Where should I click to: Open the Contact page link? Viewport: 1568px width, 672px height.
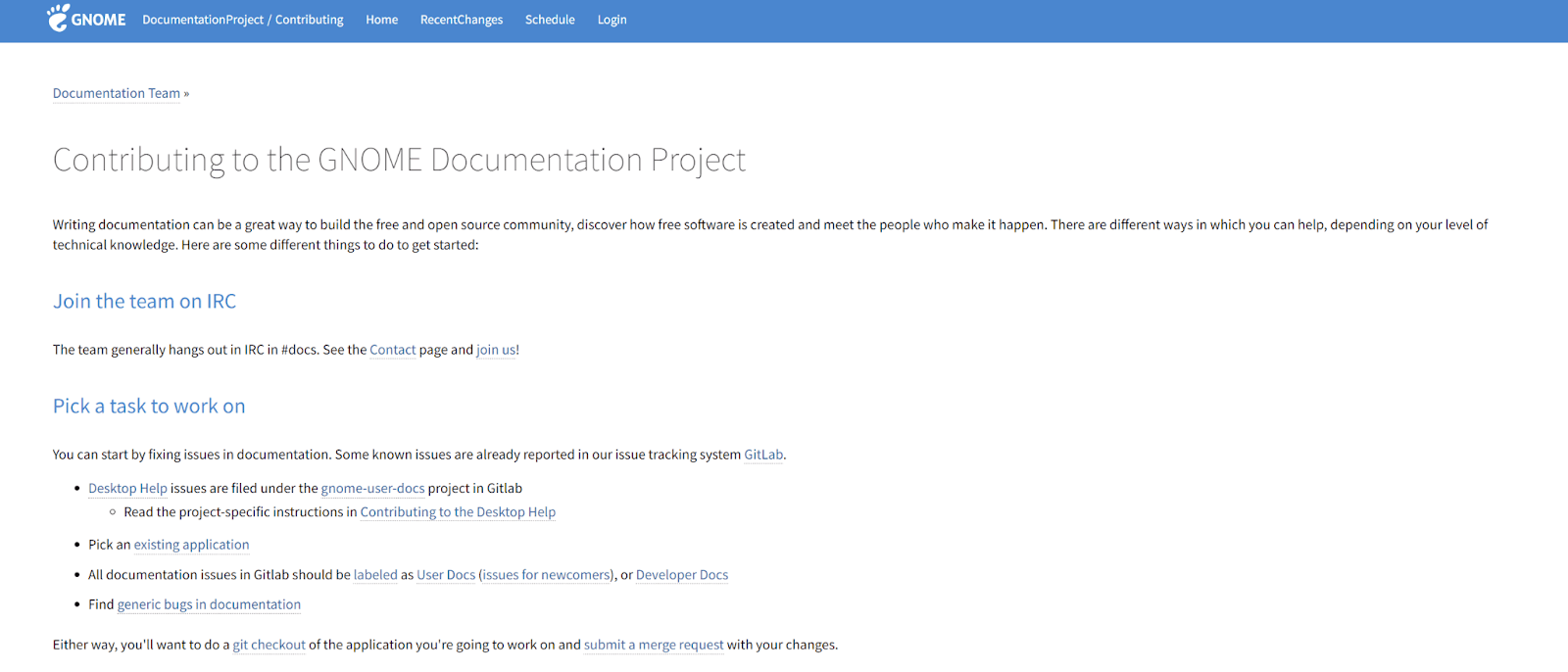click(x=392, y=350)
